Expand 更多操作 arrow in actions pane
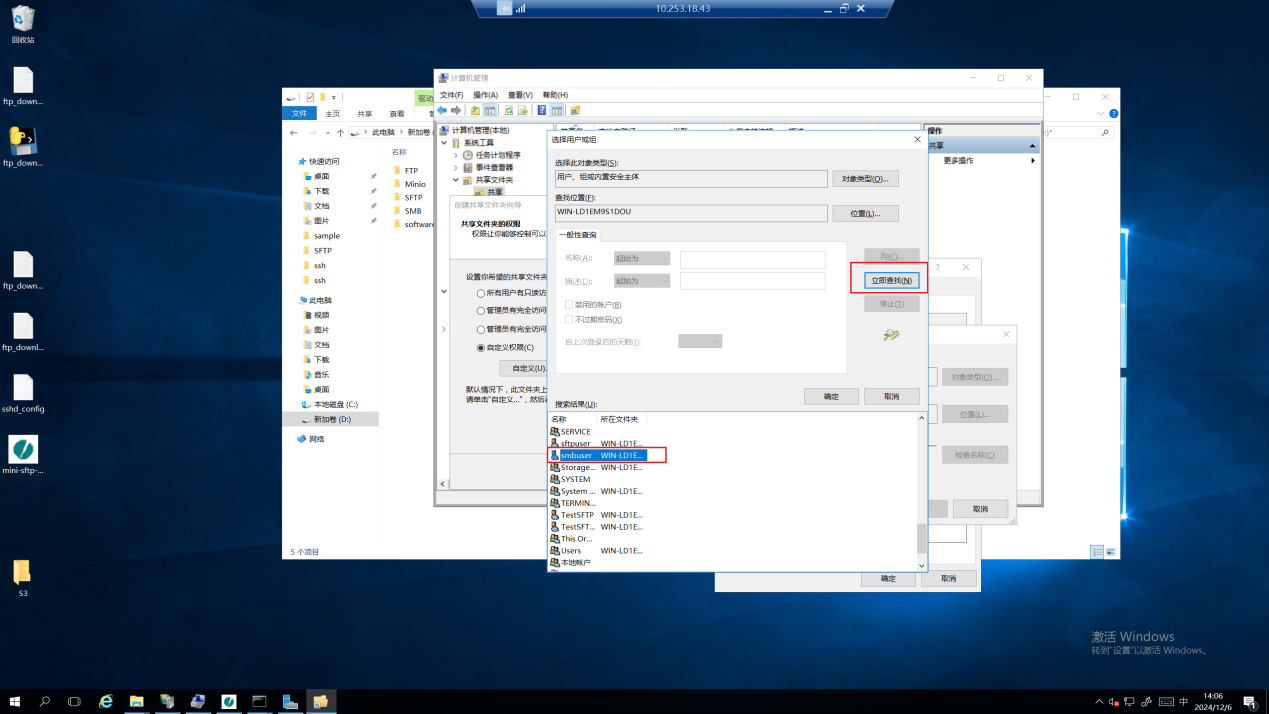The height and width of the screenshot is (714, 1269). pos(1033,160)
